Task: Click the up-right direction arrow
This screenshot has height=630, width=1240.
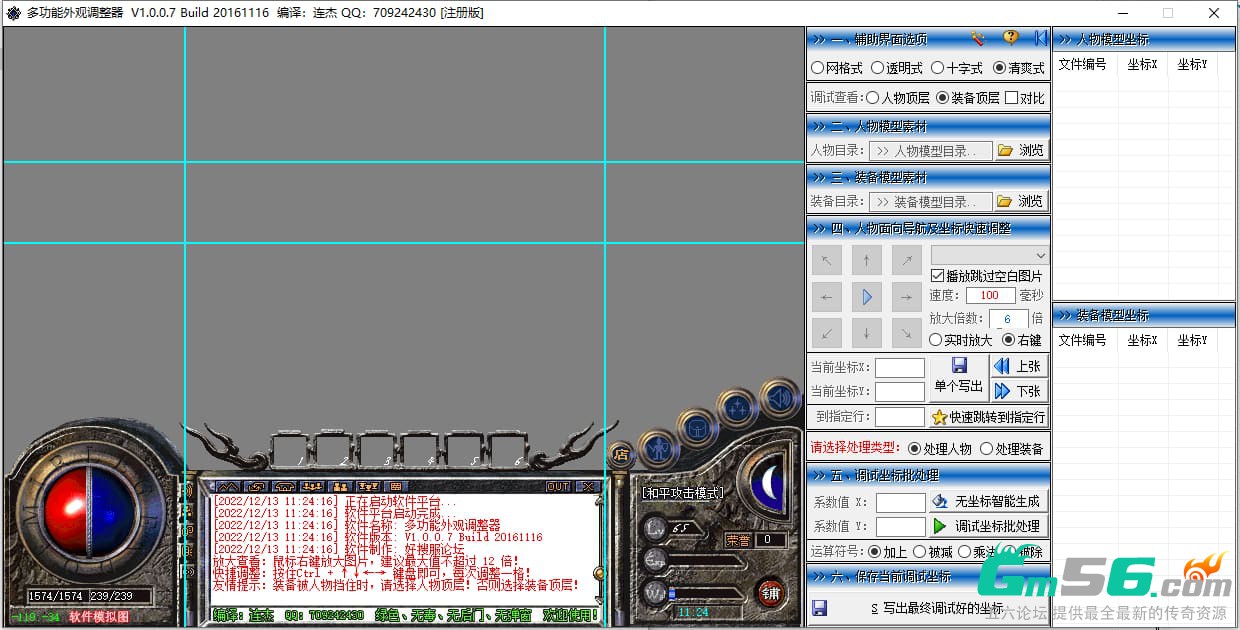Action: 906,261
